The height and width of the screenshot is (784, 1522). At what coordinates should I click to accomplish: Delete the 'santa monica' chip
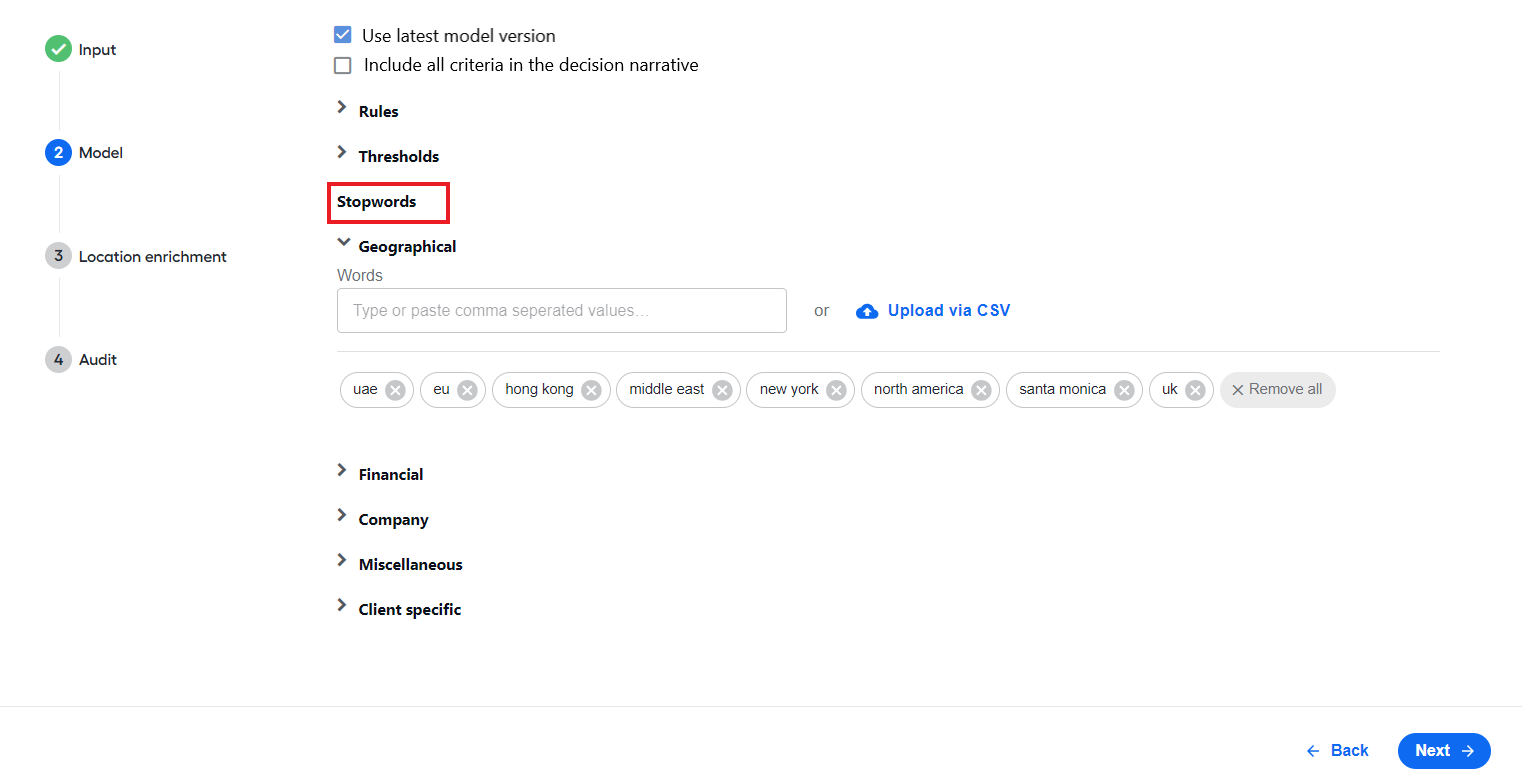(1124, 390)
